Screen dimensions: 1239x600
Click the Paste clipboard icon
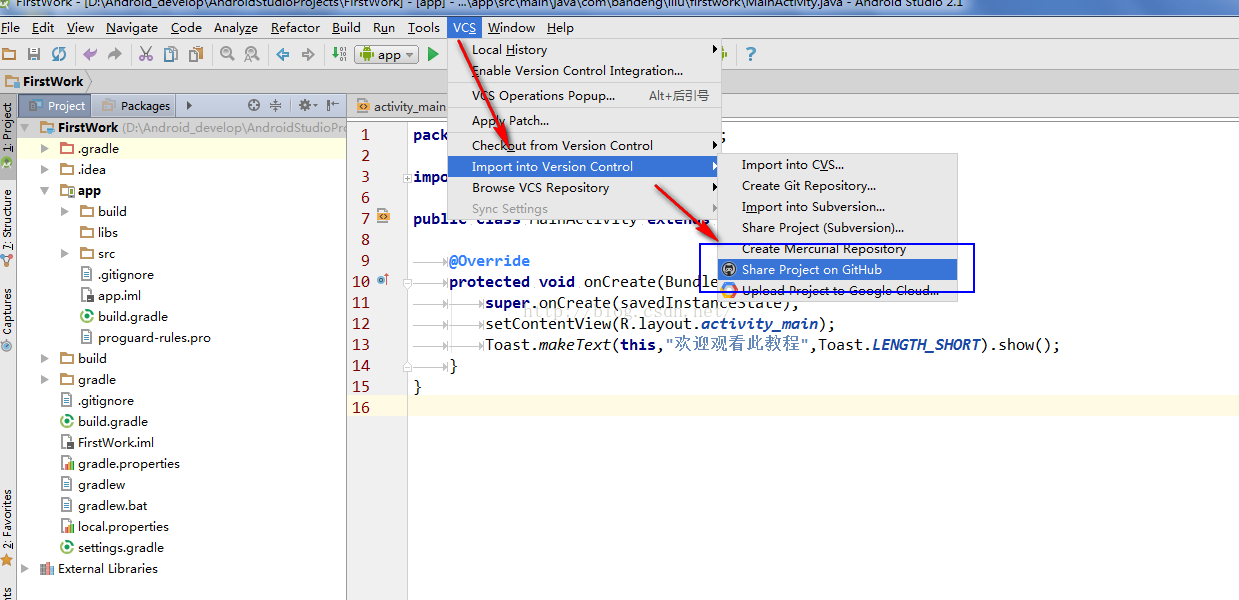click(x=196, y=54)
